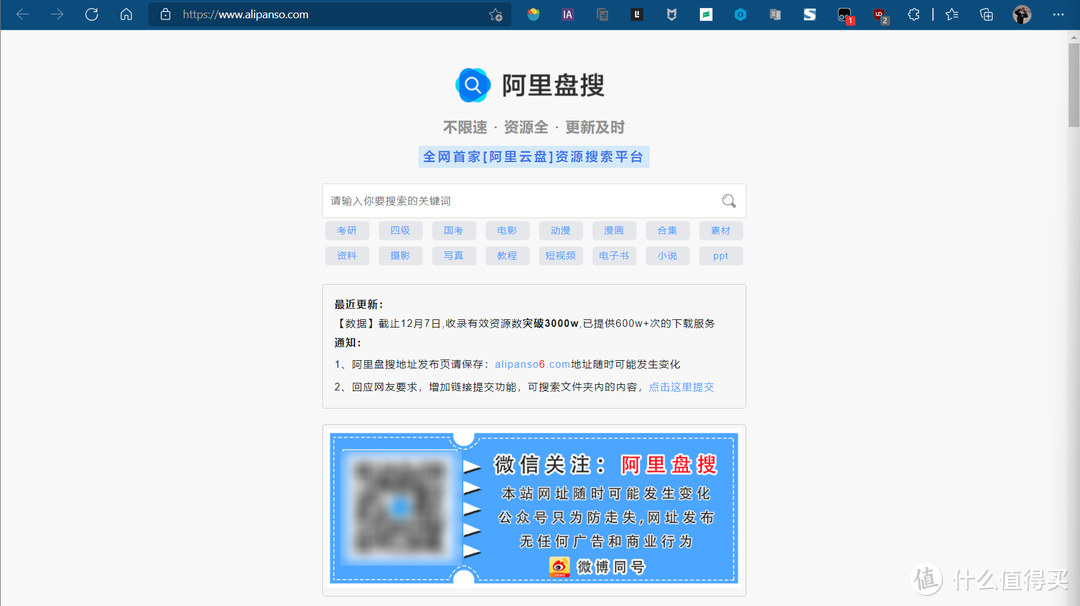Select the 摄影 keyword tag
The image size is (1080, 606).
(400, 255)
